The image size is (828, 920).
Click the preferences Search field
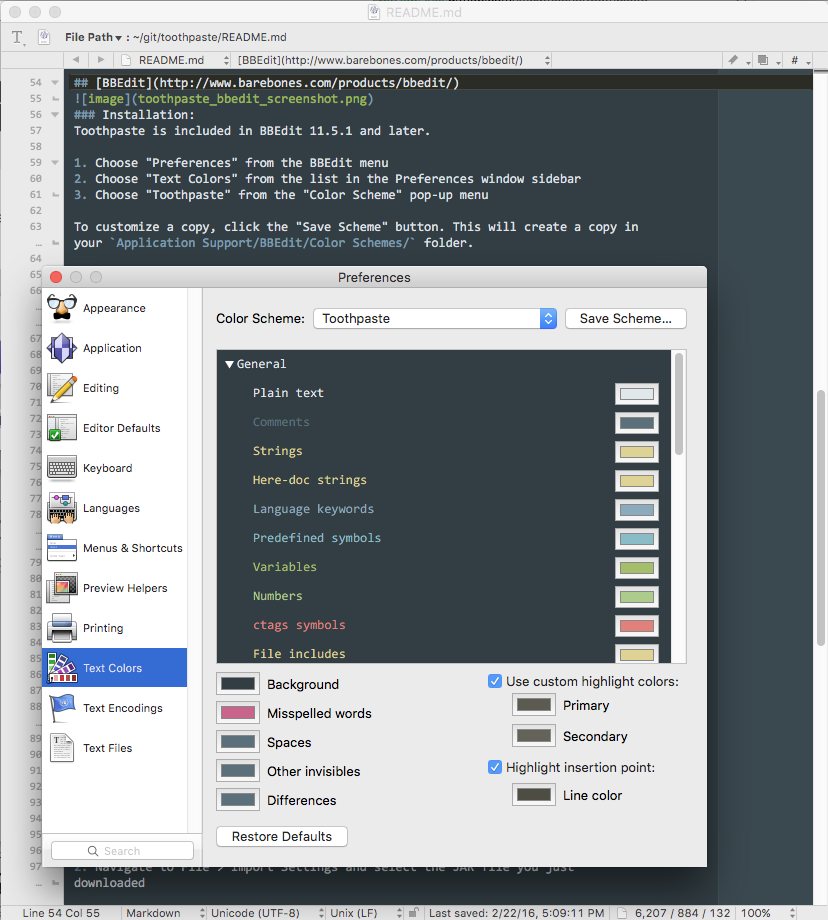coord(122,851)
